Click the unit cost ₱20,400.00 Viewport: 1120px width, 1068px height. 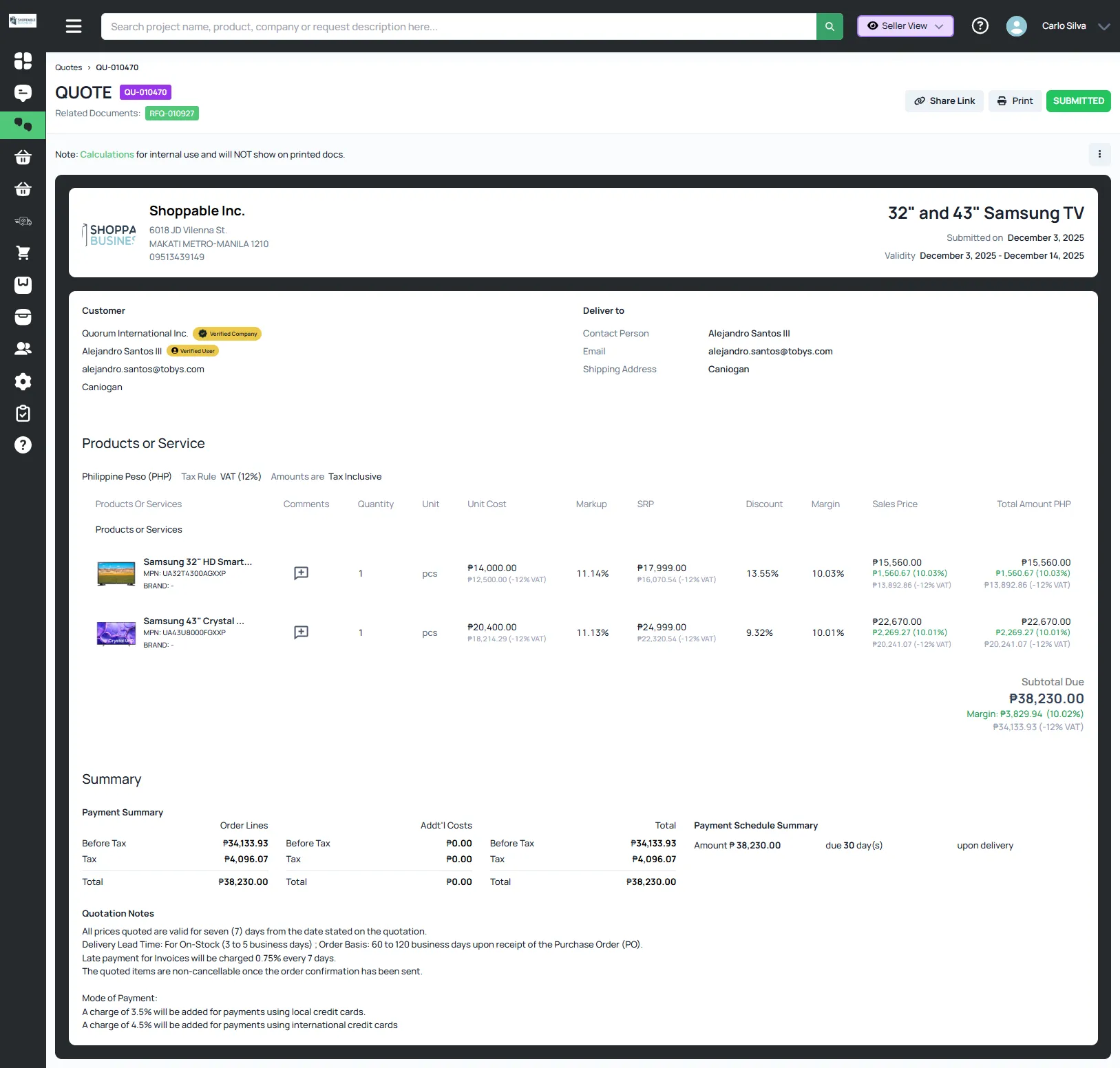point(492,627)
